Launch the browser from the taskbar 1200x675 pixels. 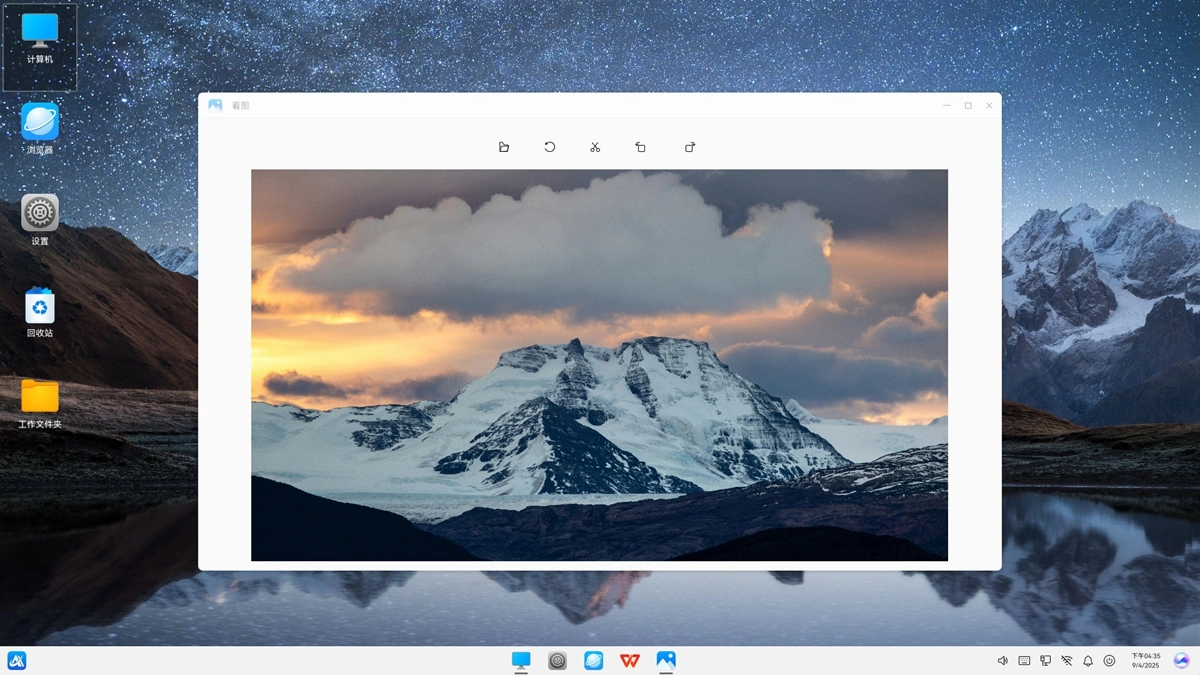pyautogui.click(x=594, y=660)
